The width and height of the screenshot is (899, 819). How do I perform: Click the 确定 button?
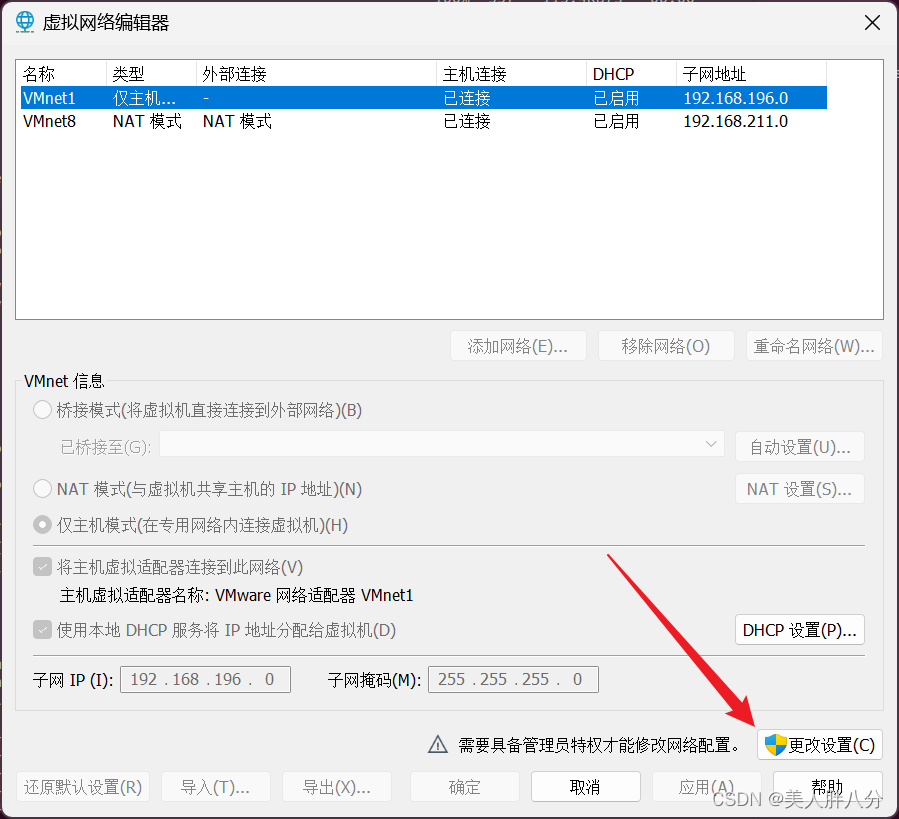coord(464,787)
